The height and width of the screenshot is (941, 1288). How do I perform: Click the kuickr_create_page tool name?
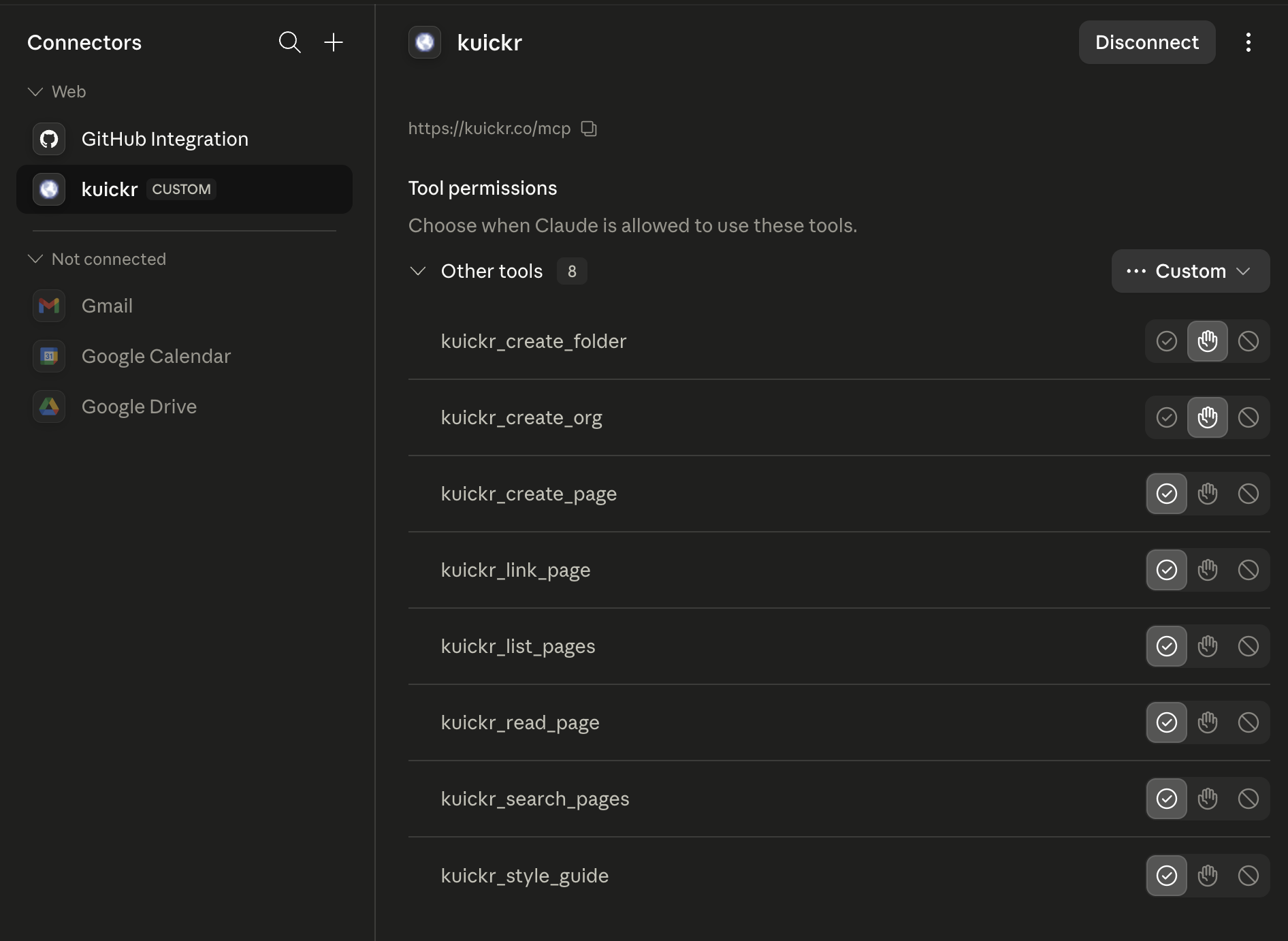(529, 494)
